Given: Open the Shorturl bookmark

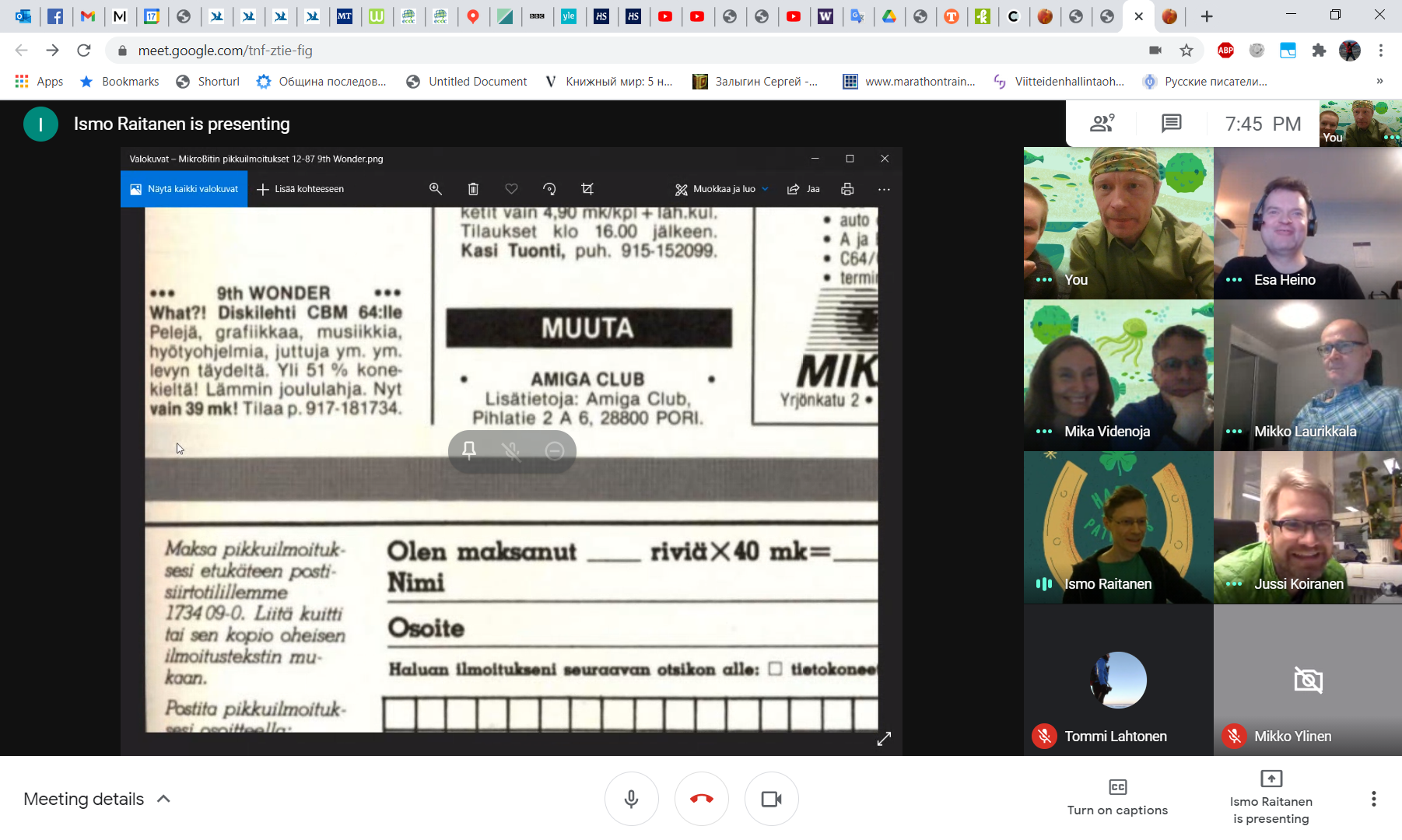Looking at the screenshot, I should pos(208,81).
